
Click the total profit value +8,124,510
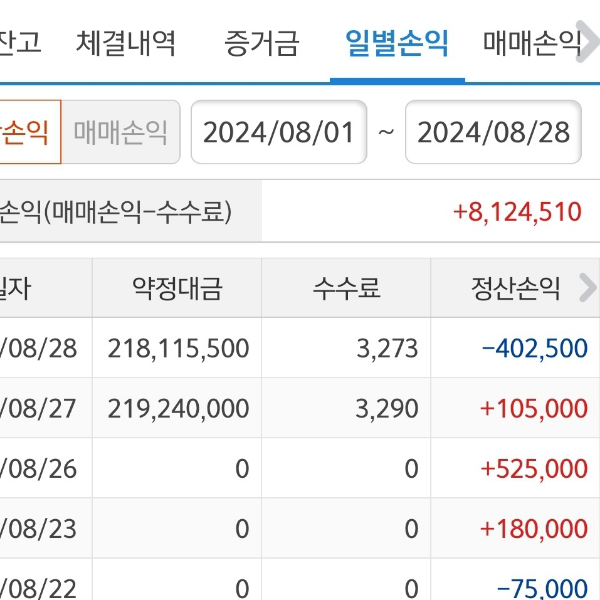[516, 212]
